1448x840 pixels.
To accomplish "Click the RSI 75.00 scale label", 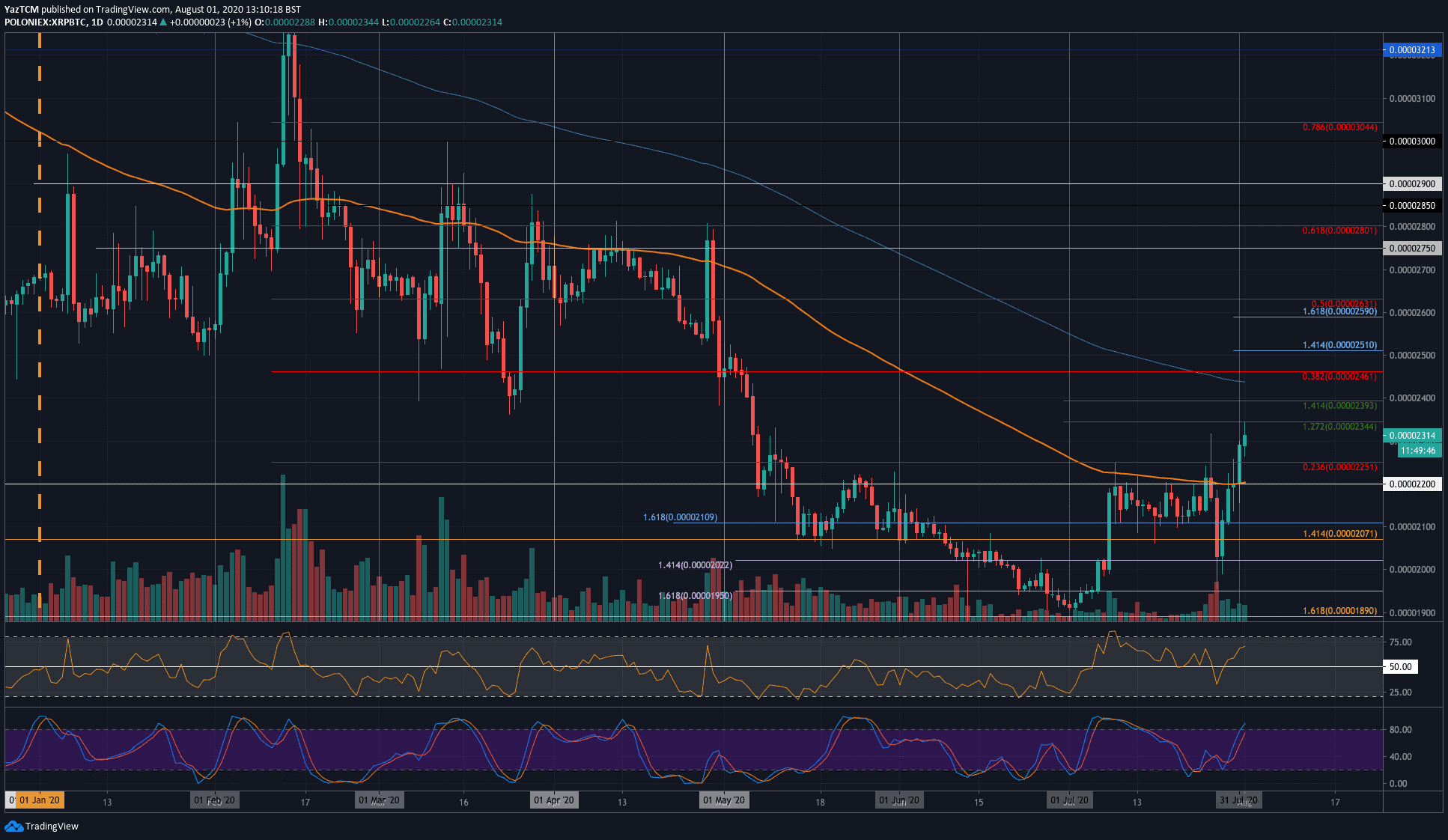I will [x=1400, y=642].
